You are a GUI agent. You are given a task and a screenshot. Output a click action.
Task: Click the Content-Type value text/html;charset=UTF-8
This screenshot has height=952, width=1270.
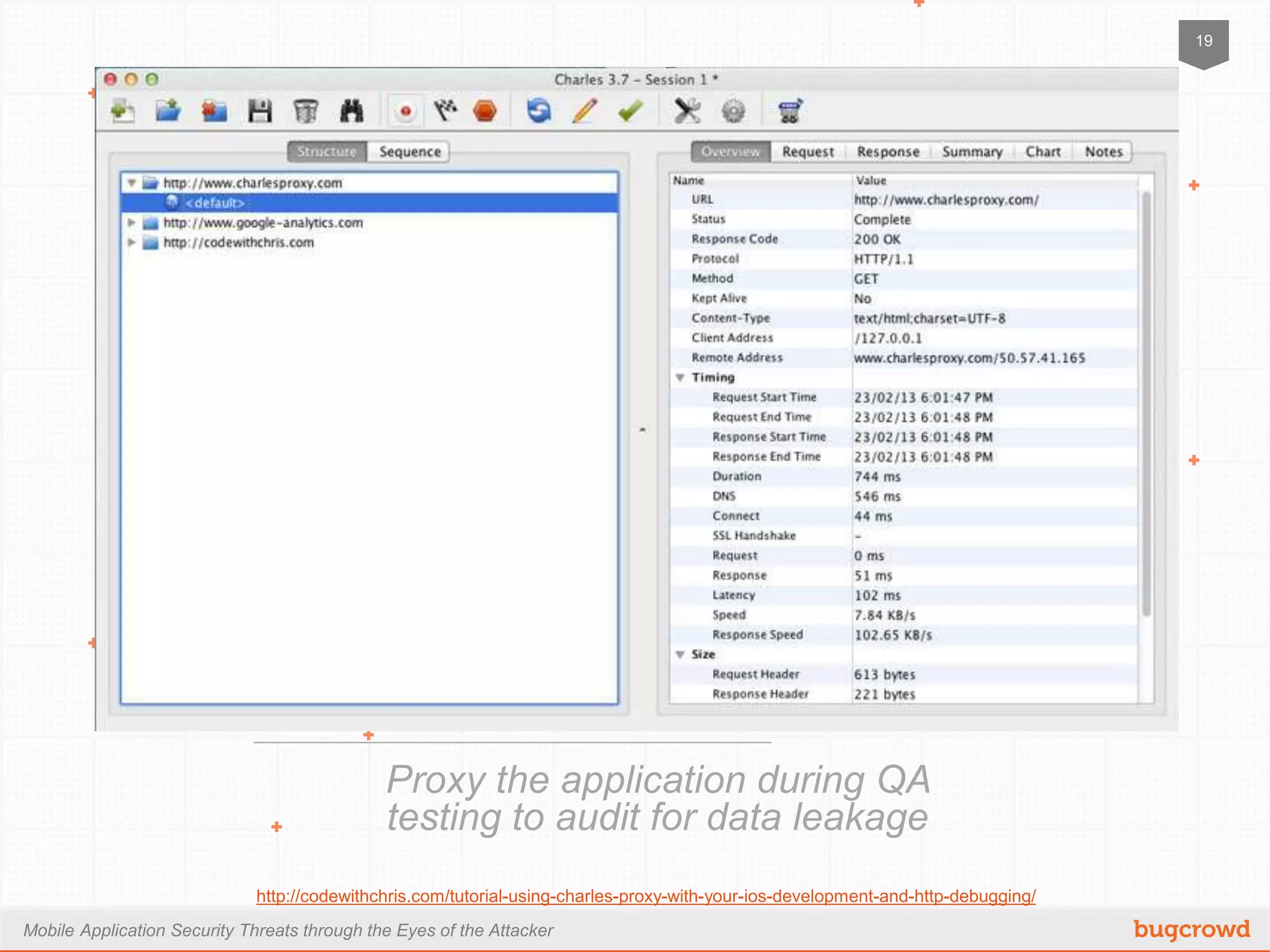point(930,319)
